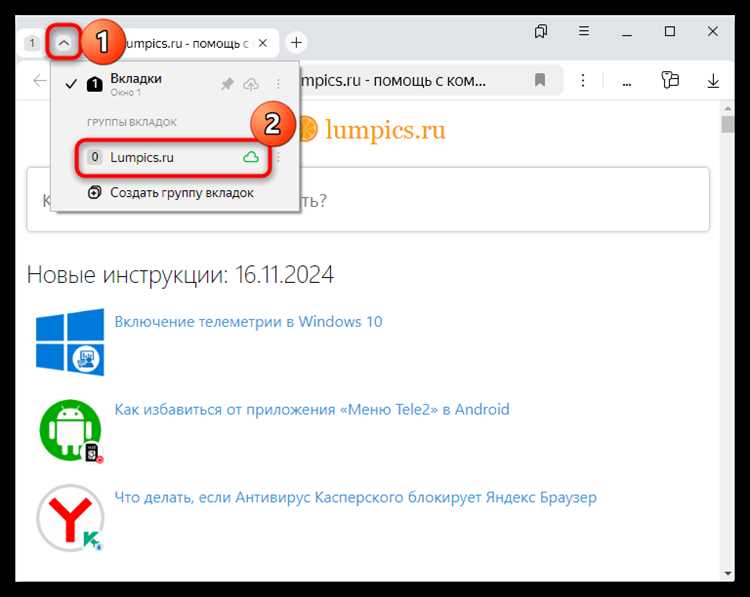Open more options for Lumpics.ru group
This screenshot has width=750, height=597.
[x=278, y=157]
